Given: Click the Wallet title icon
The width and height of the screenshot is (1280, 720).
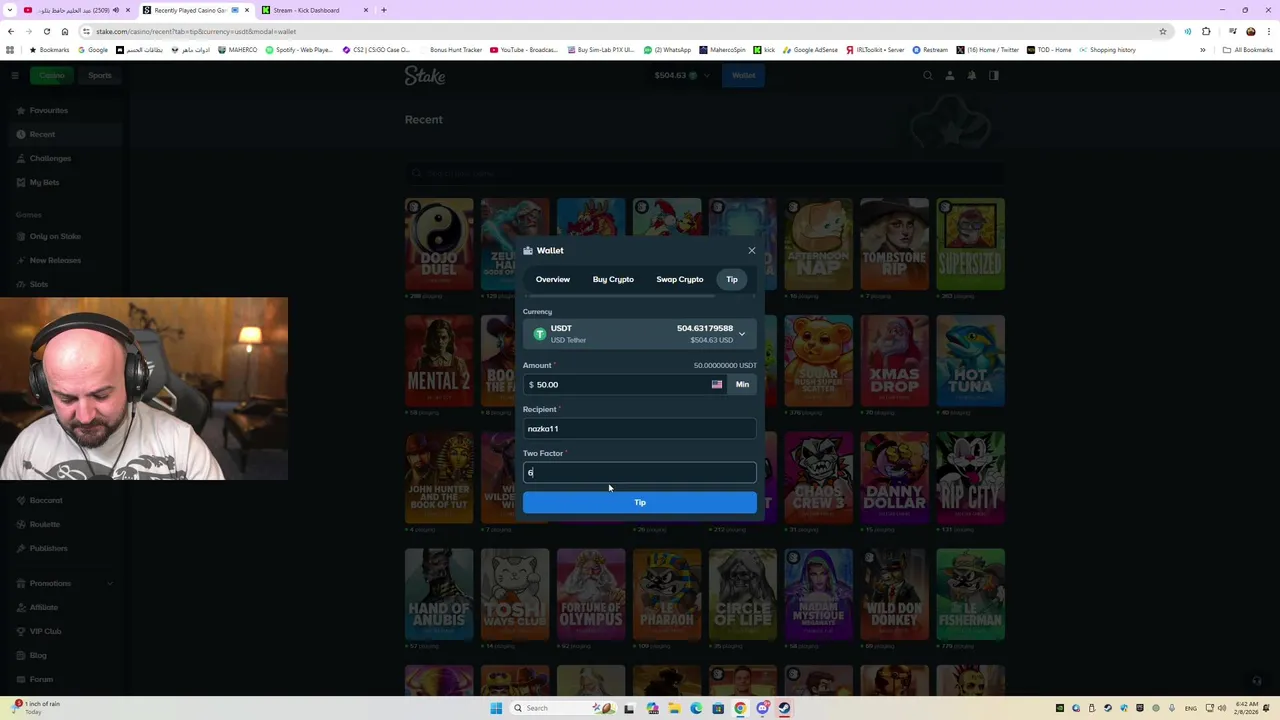Looking at the screenshot, I should coord(528,250).
